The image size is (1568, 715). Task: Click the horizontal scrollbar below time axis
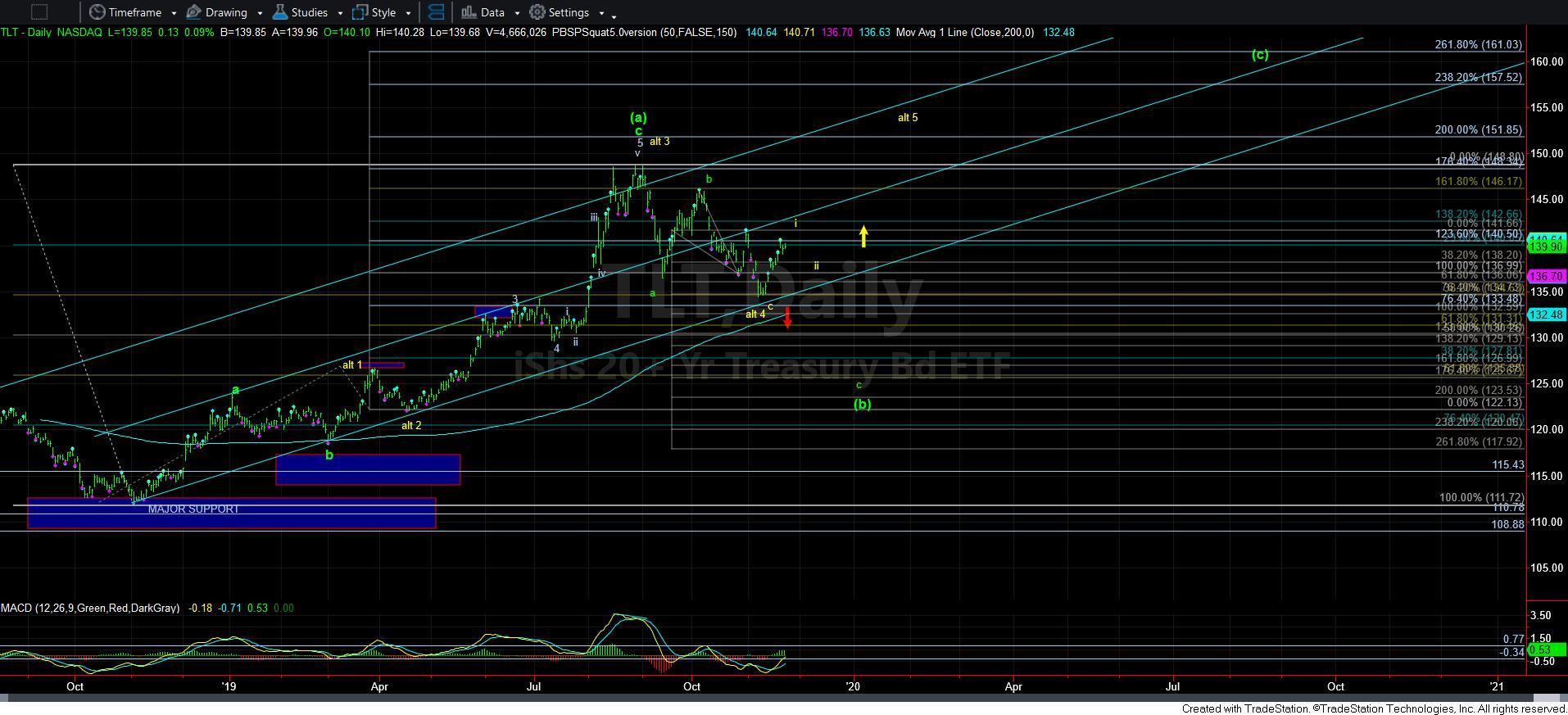pyautogui.click(x=784, y=699)
